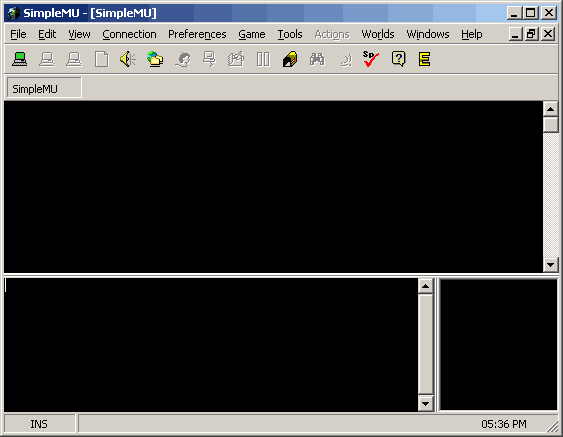Toggle sound with the speaker icon

128,59
